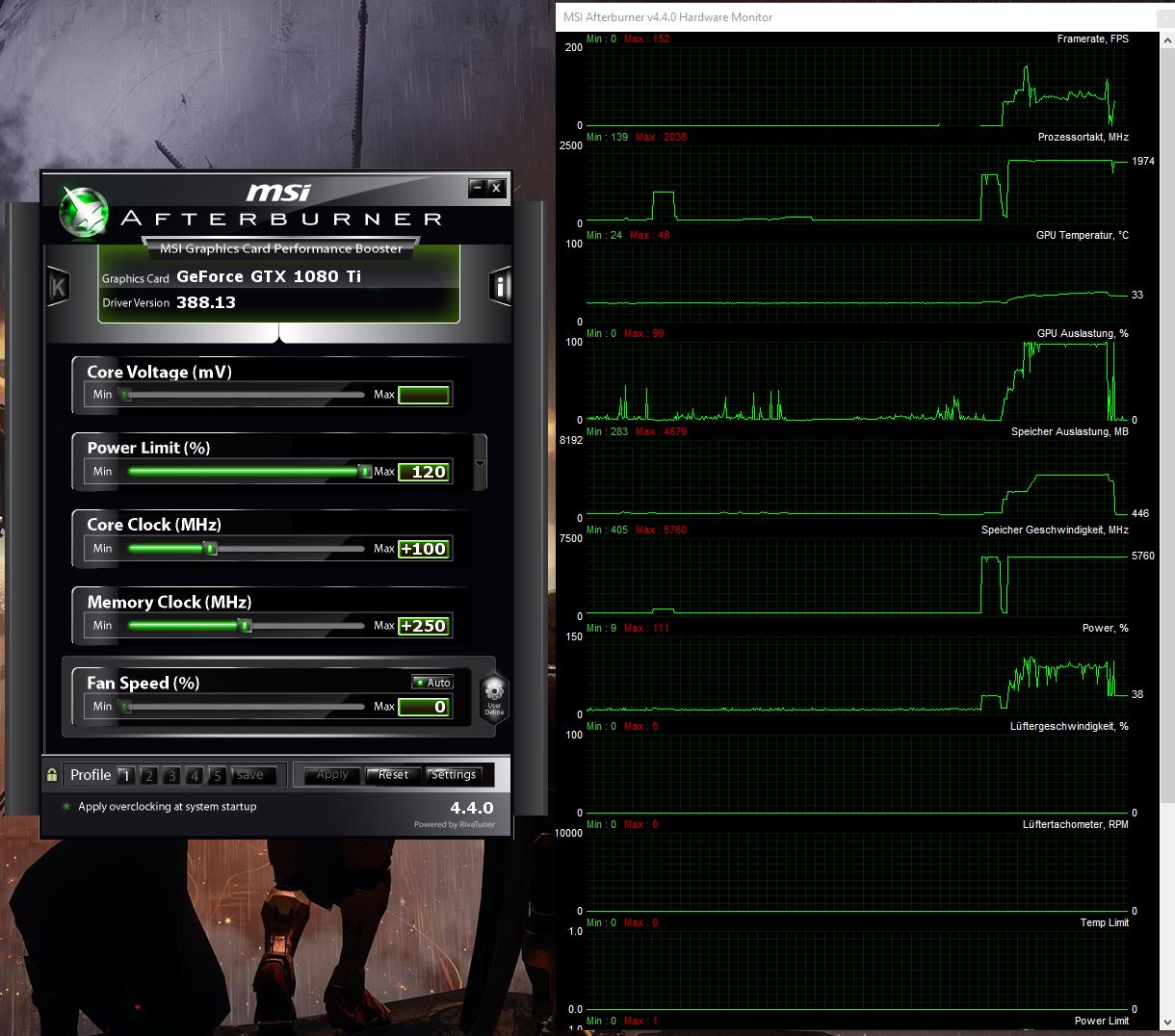
Task: Select profile slot 3
Action: 171,775
